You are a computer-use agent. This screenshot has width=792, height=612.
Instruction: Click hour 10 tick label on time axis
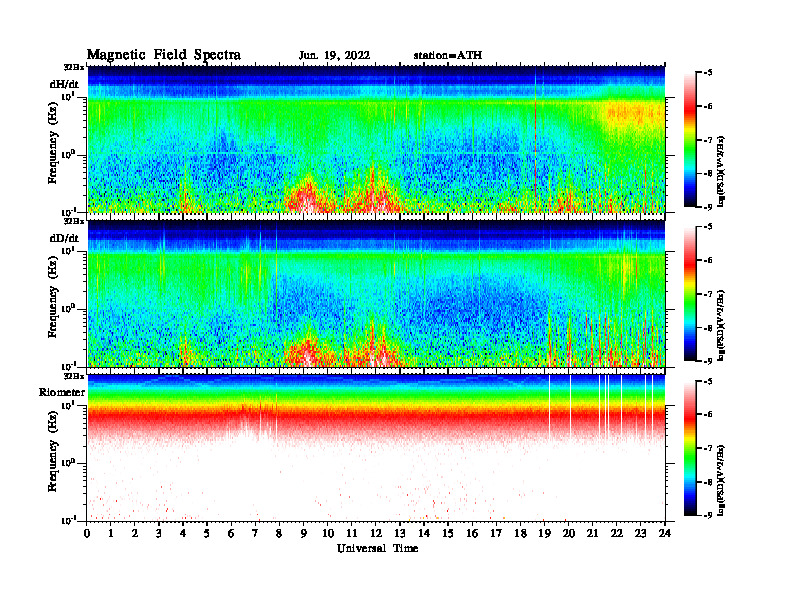tap(328, 533)
